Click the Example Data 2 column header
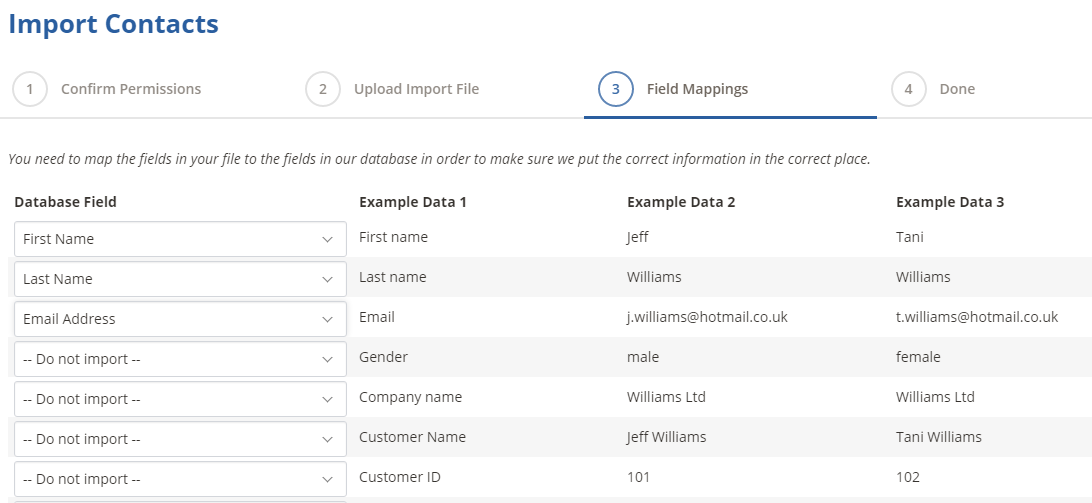The width and height of the screenshot is (1092, 503). [681, 202]
